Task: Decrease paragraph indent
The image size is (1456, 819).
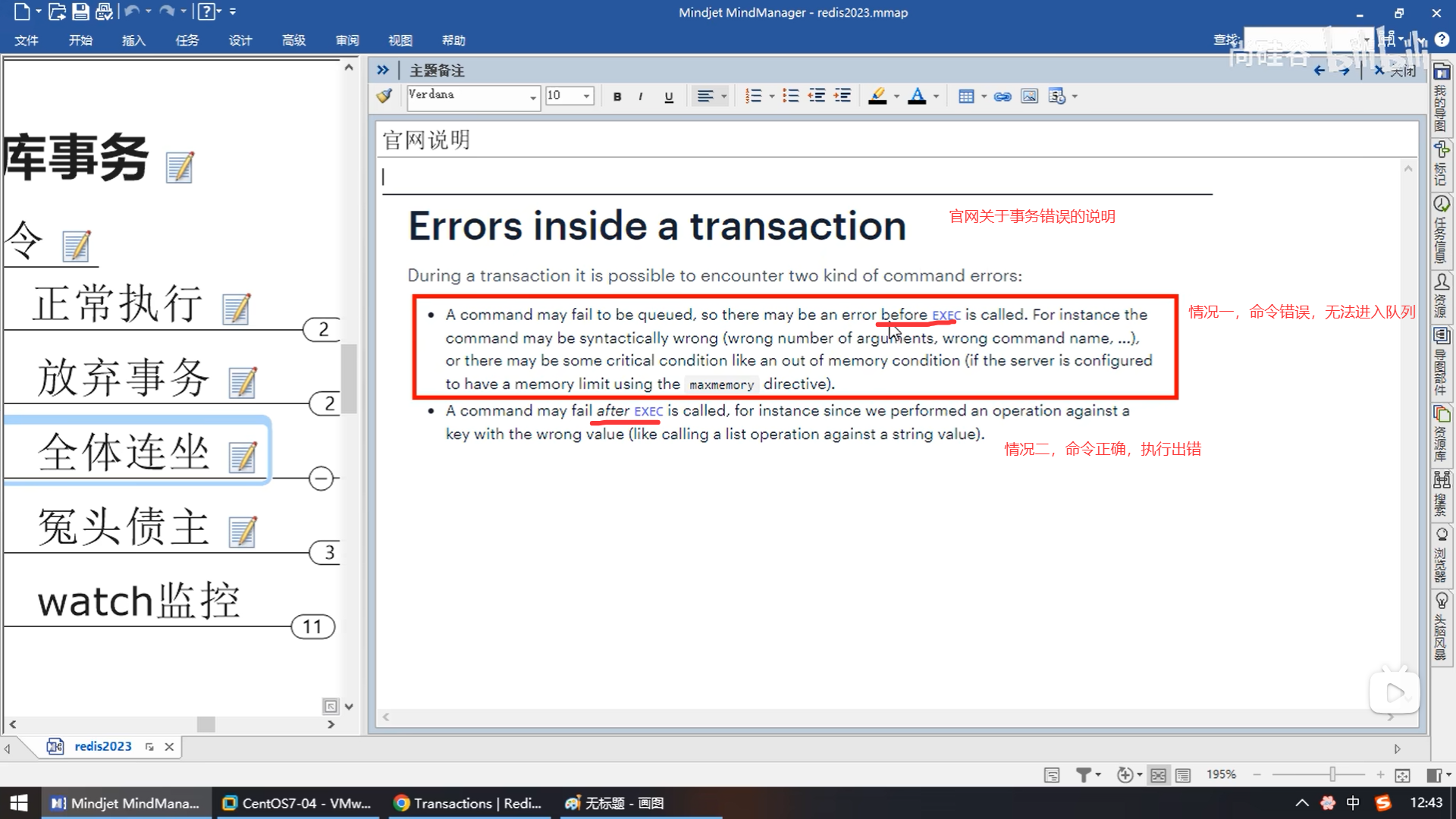Action: pos(817,96)
